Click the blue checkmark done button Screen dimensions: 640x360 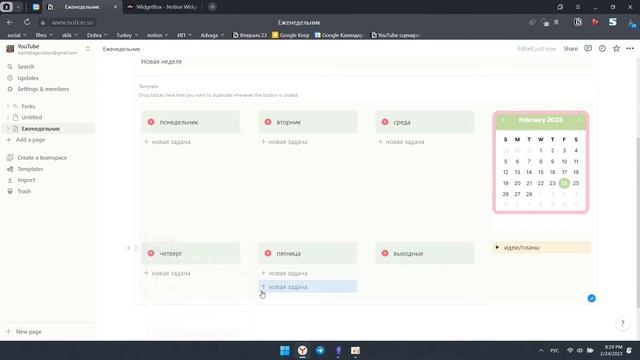591,298
